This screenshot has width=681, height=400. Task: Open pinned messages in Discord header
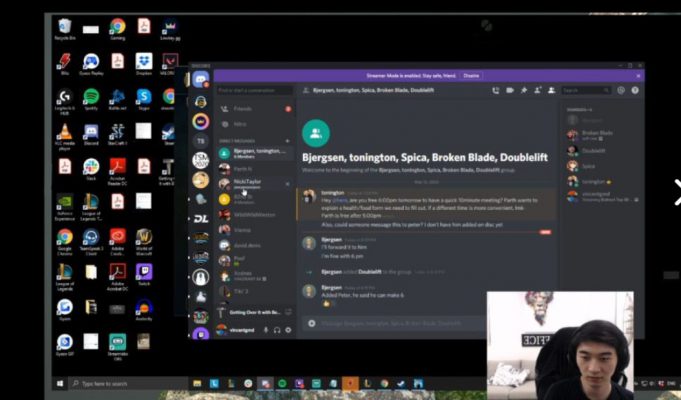(524, 90)
